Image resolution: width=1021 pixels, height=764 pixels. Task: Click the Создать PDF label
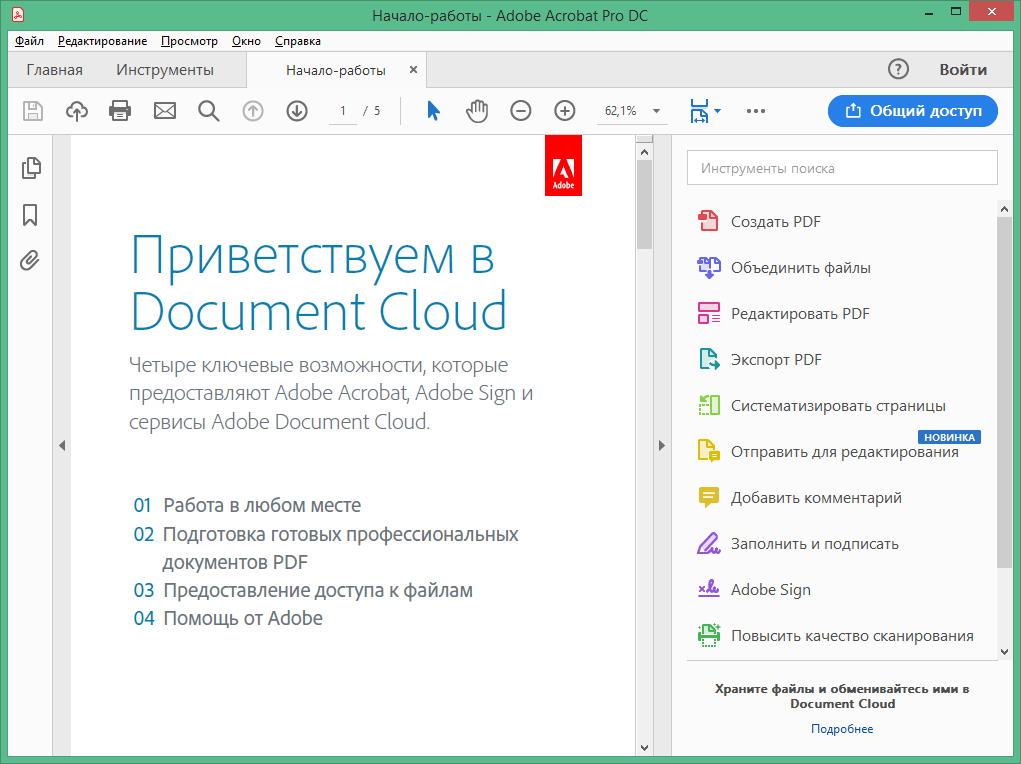pyautogui.click(x=776, y=221)
